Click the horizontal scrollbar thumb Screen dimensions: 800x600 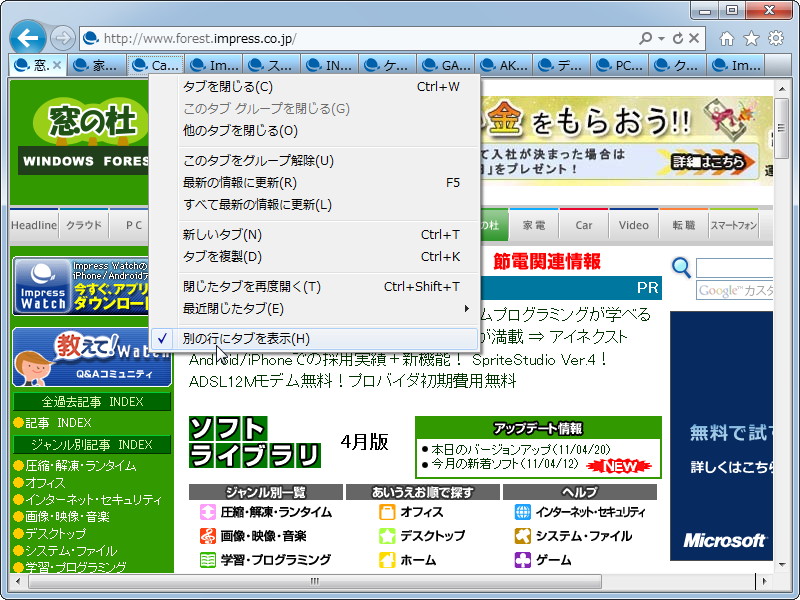[x=315, y=581]
